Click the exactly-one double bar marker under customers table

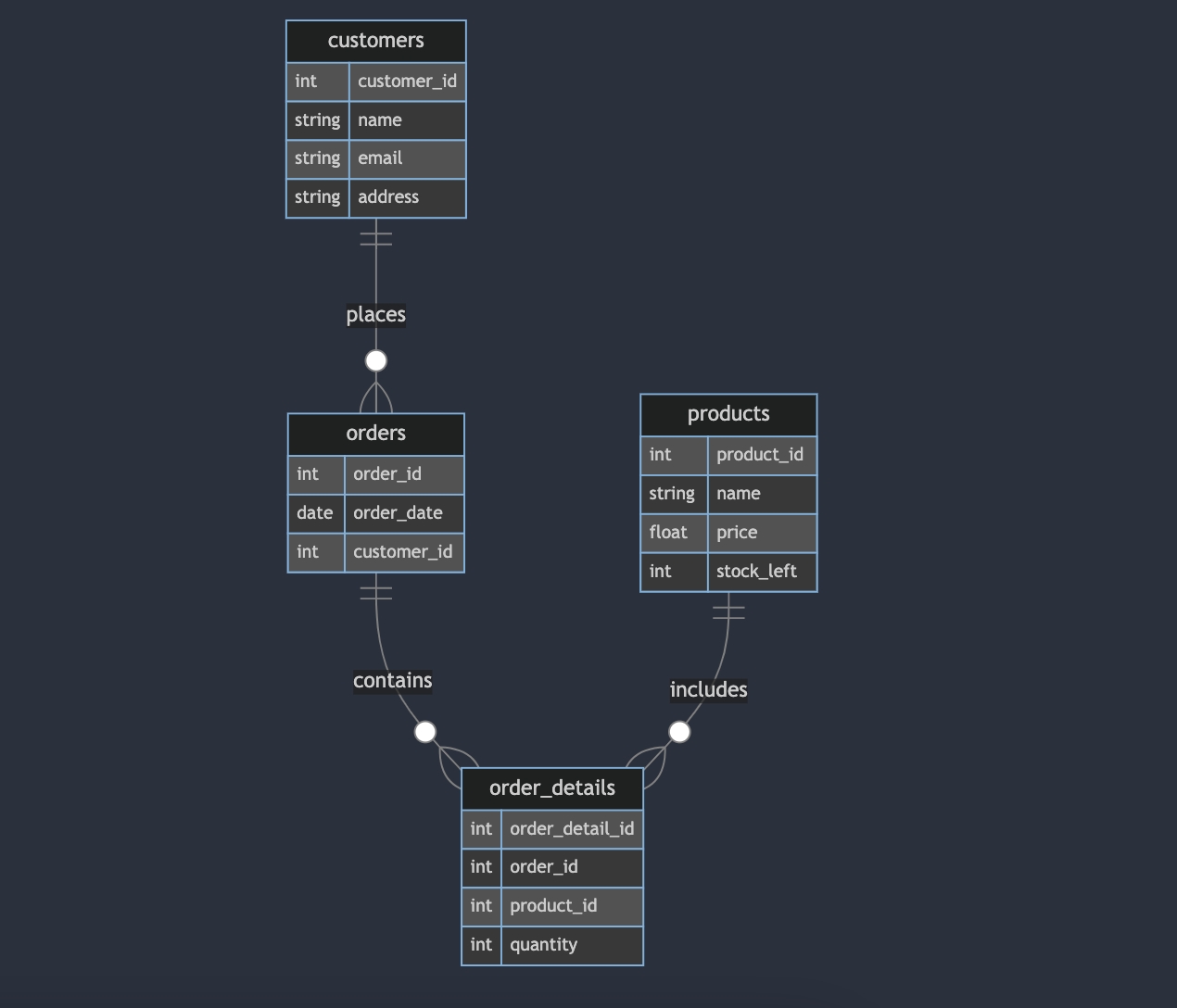coord(375,239)
